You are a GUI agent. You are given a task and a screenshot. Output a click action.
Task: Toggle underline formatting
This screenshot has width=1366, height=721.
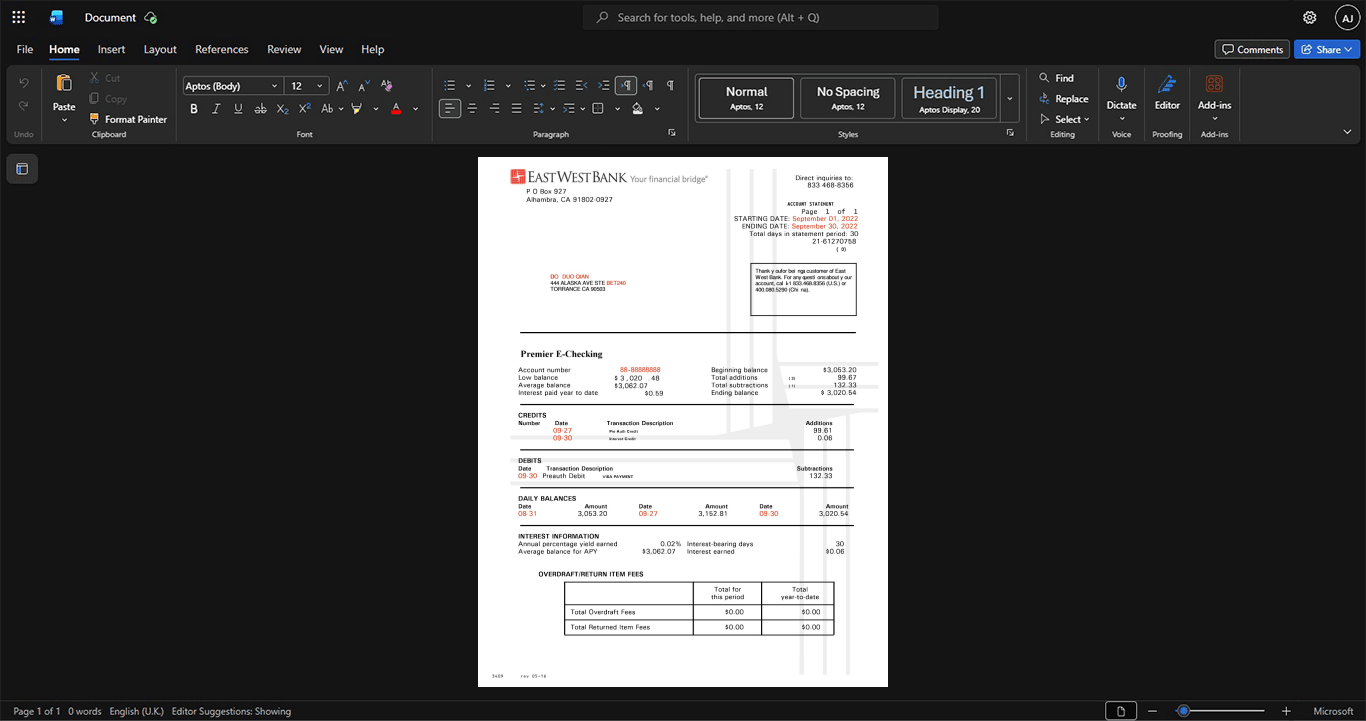point(238,108)
